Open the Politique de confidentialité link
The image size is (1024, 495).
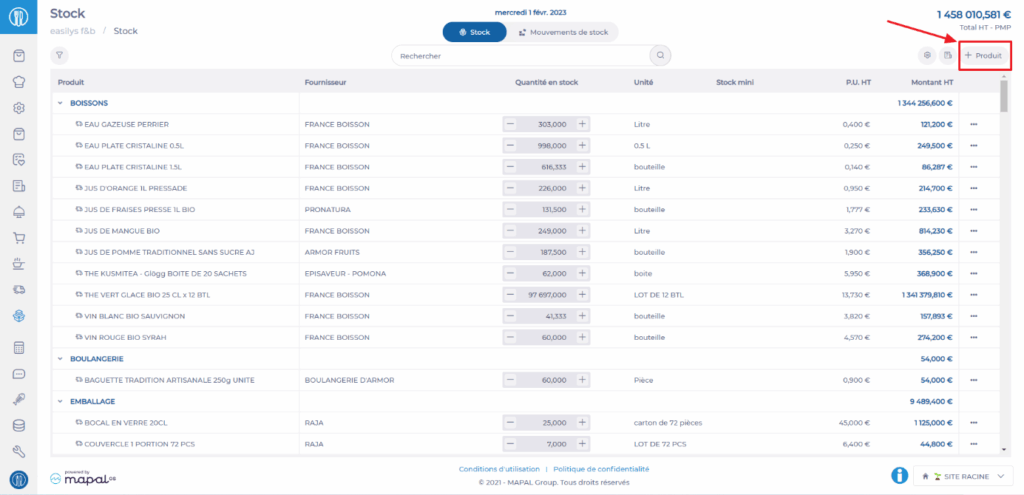click(x=601, y=468)
